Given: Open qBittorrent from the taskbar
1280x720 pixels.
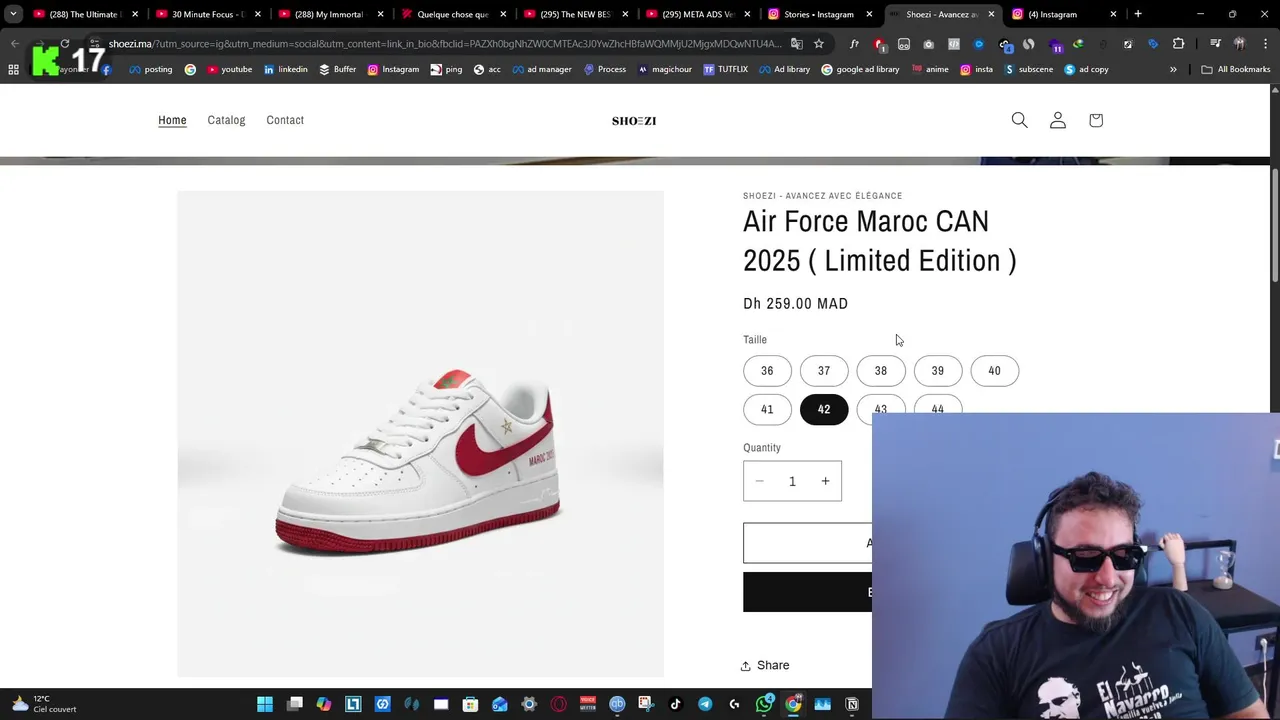Looking at the screenshot, I should coord(617,704).
